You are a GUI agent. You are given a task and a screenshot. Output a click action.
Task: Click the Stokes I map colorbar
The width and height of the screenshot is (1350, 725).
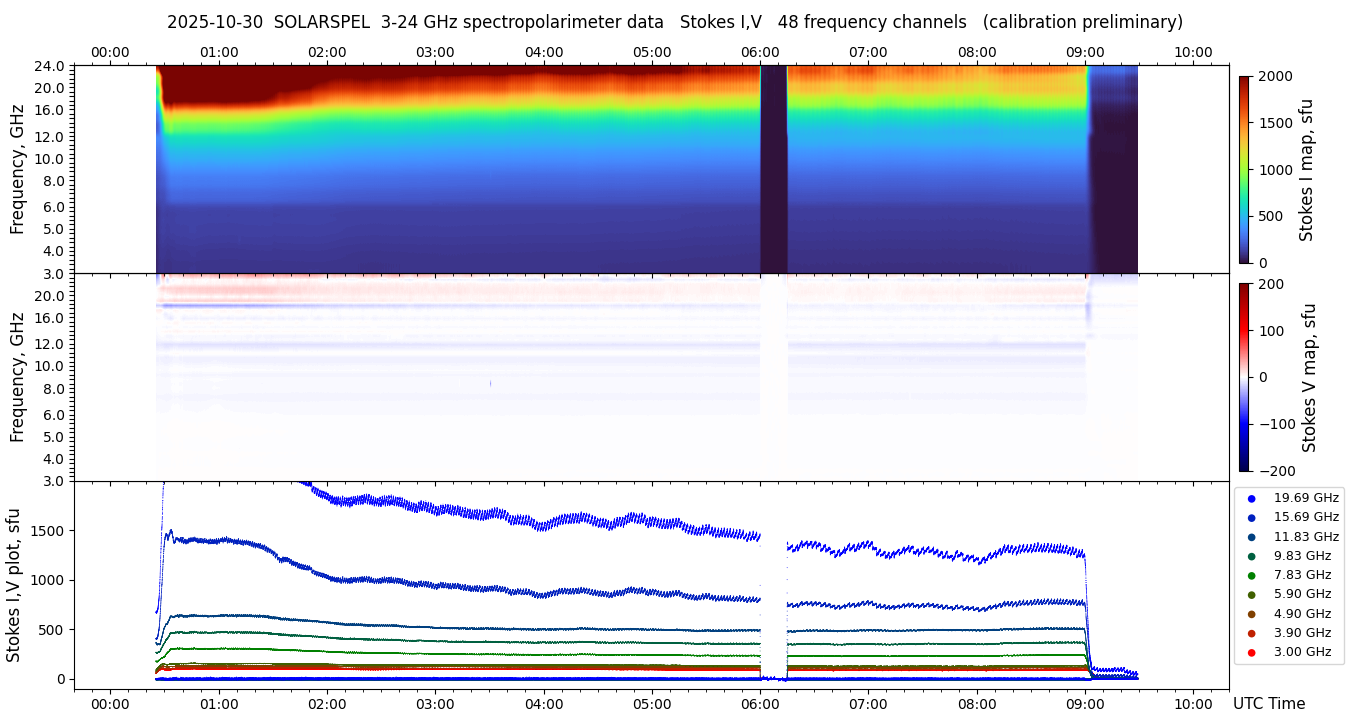pyautogui.click(x=1244, y=170)
